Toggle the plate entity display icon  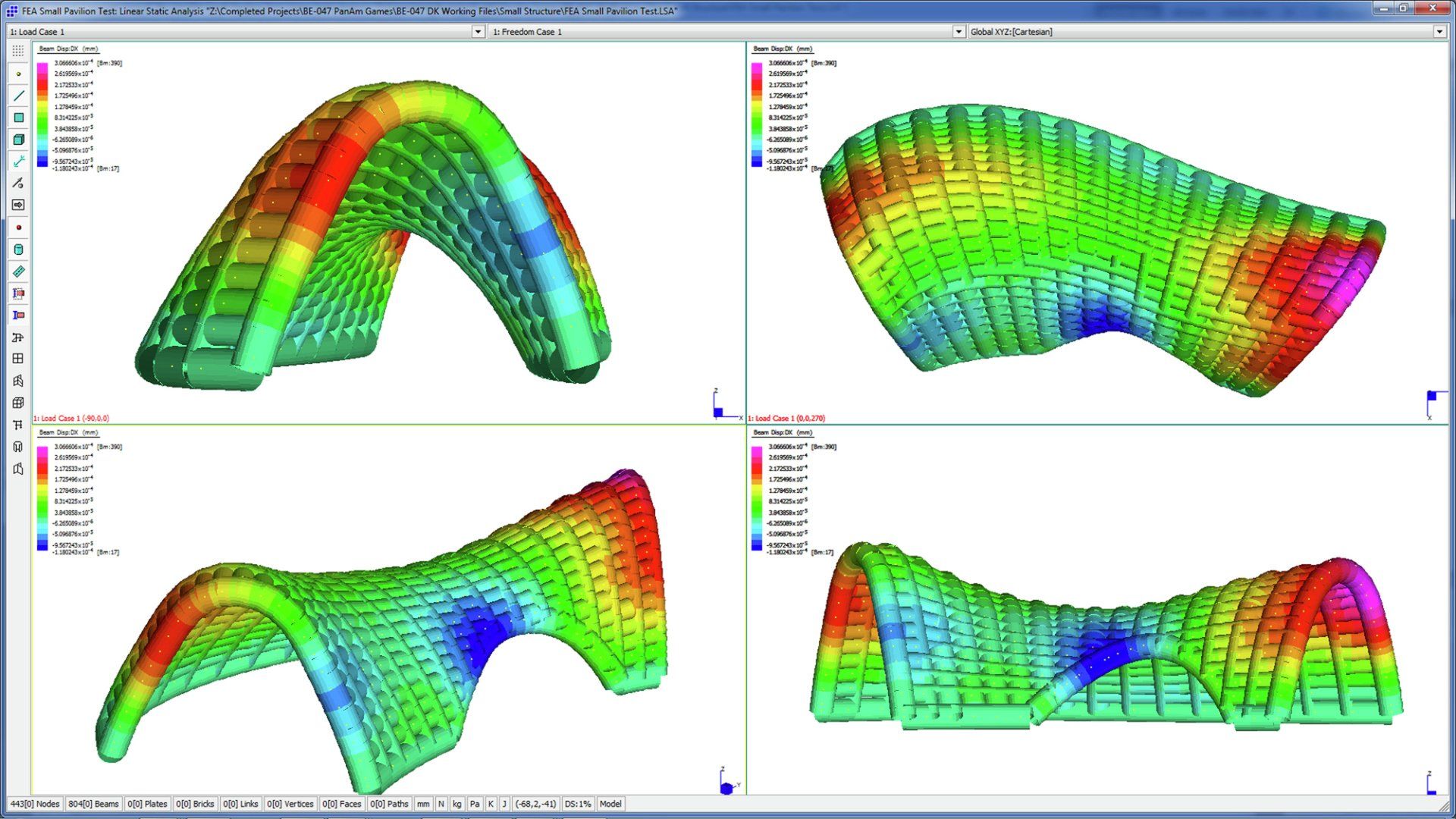[x=18, y=118]
